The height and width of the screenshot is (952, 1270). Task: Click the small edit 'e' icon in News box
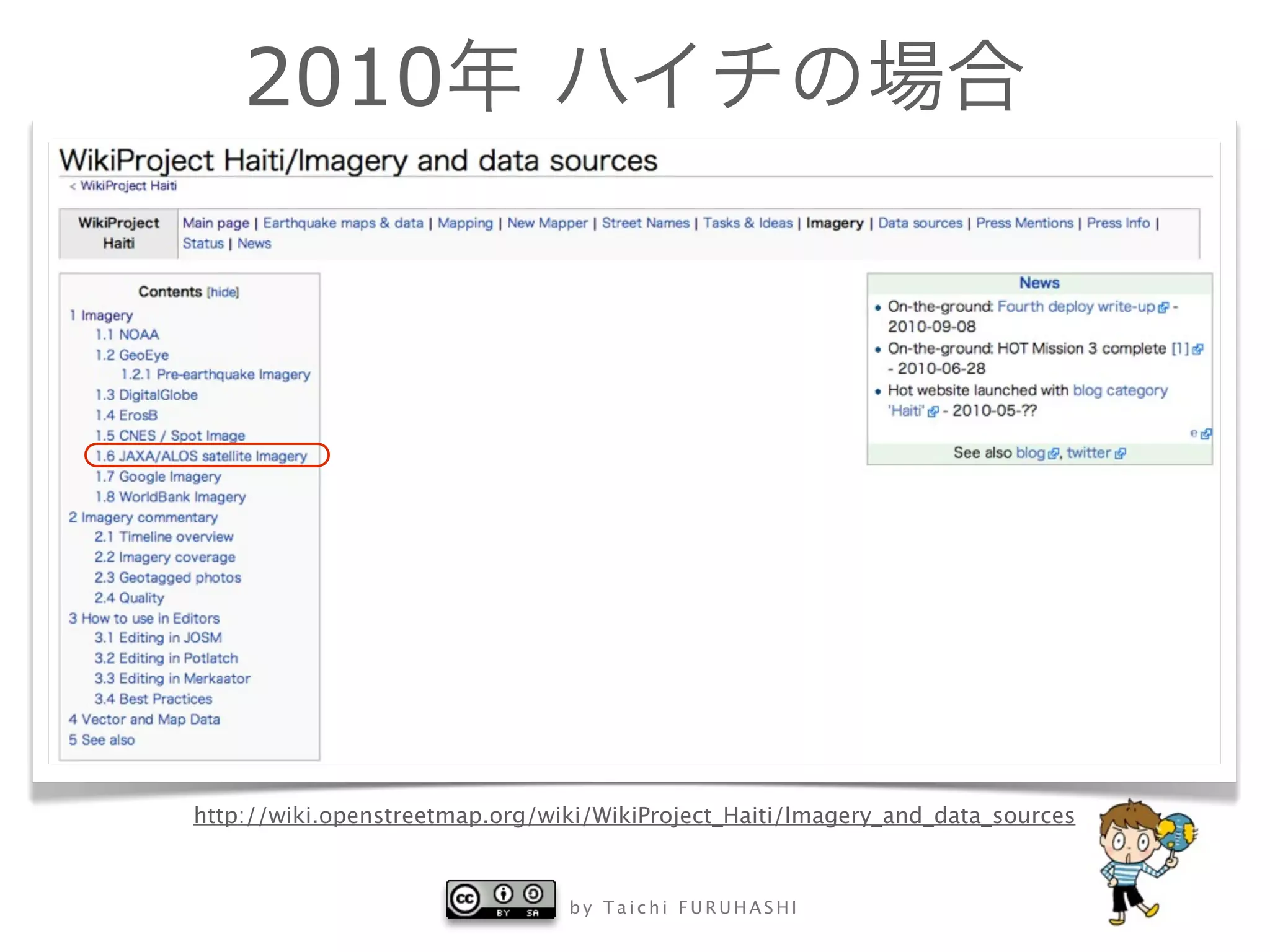pyautogui.click(x=1194, y=433)
